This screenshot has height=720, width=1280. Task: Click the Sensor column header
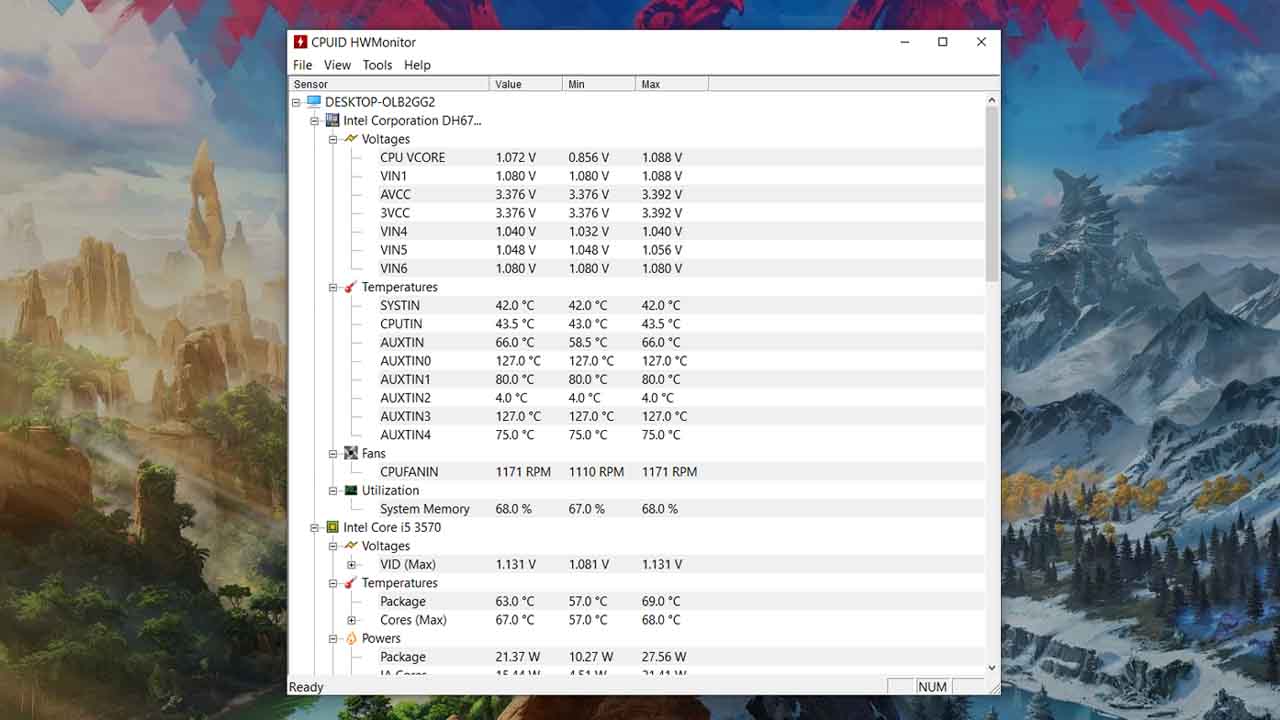[310, 84]
